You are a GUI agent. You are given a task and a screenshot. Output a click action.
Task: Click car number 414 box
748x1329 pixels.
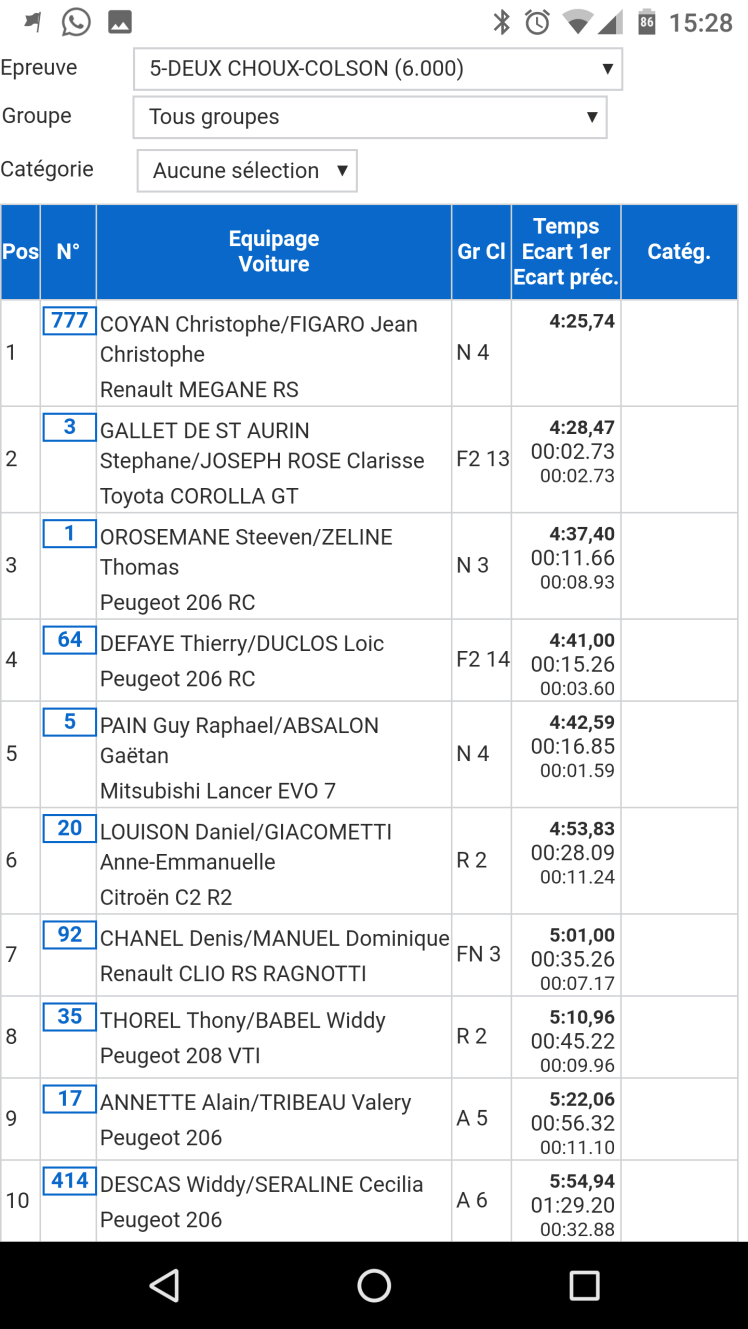(69, 1181)
